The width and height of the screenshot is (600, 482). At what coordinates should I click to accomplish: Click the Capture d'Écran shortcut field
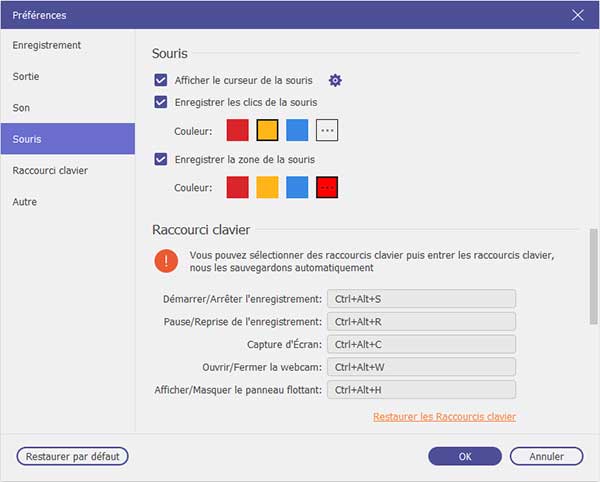[x=422, y=344]
